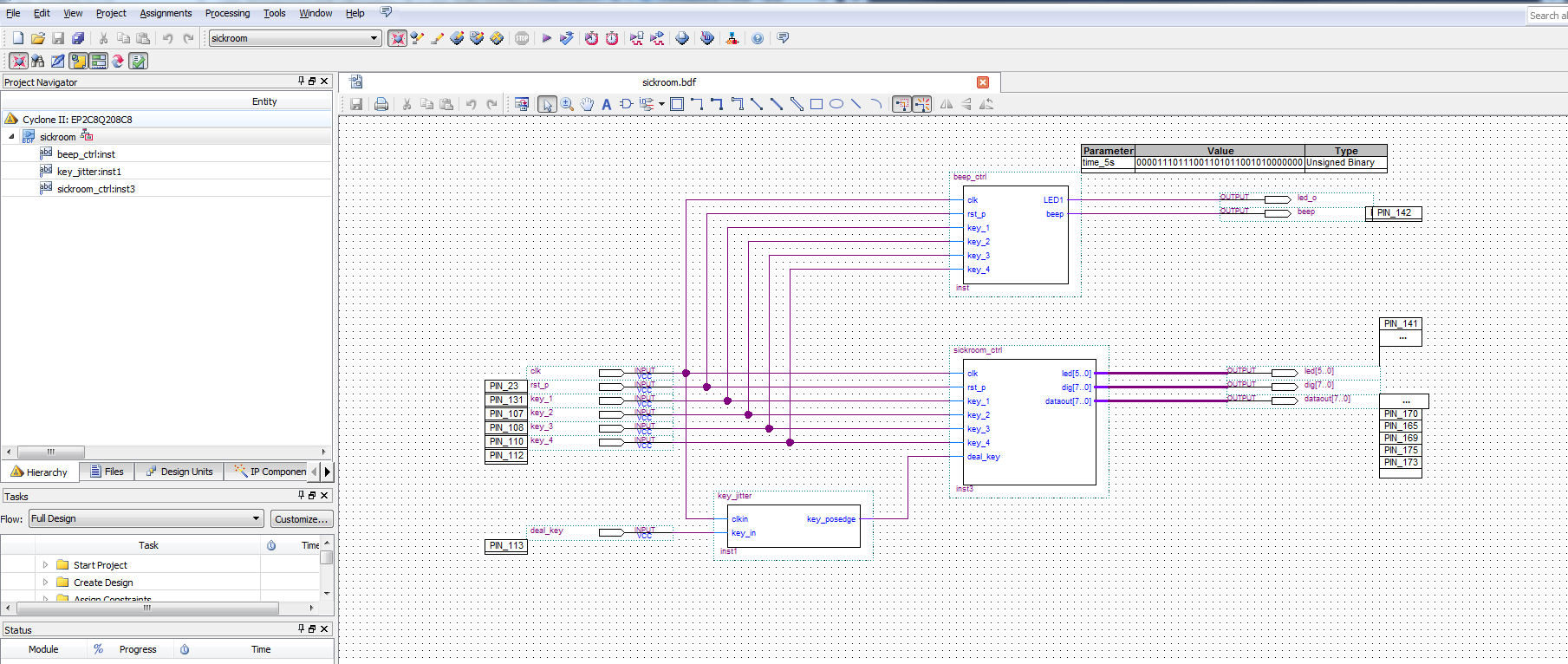Viewport: 1568px width, 664px height.
Task: Start compilation with the purple play icon
Action: (x=546, y=38)
